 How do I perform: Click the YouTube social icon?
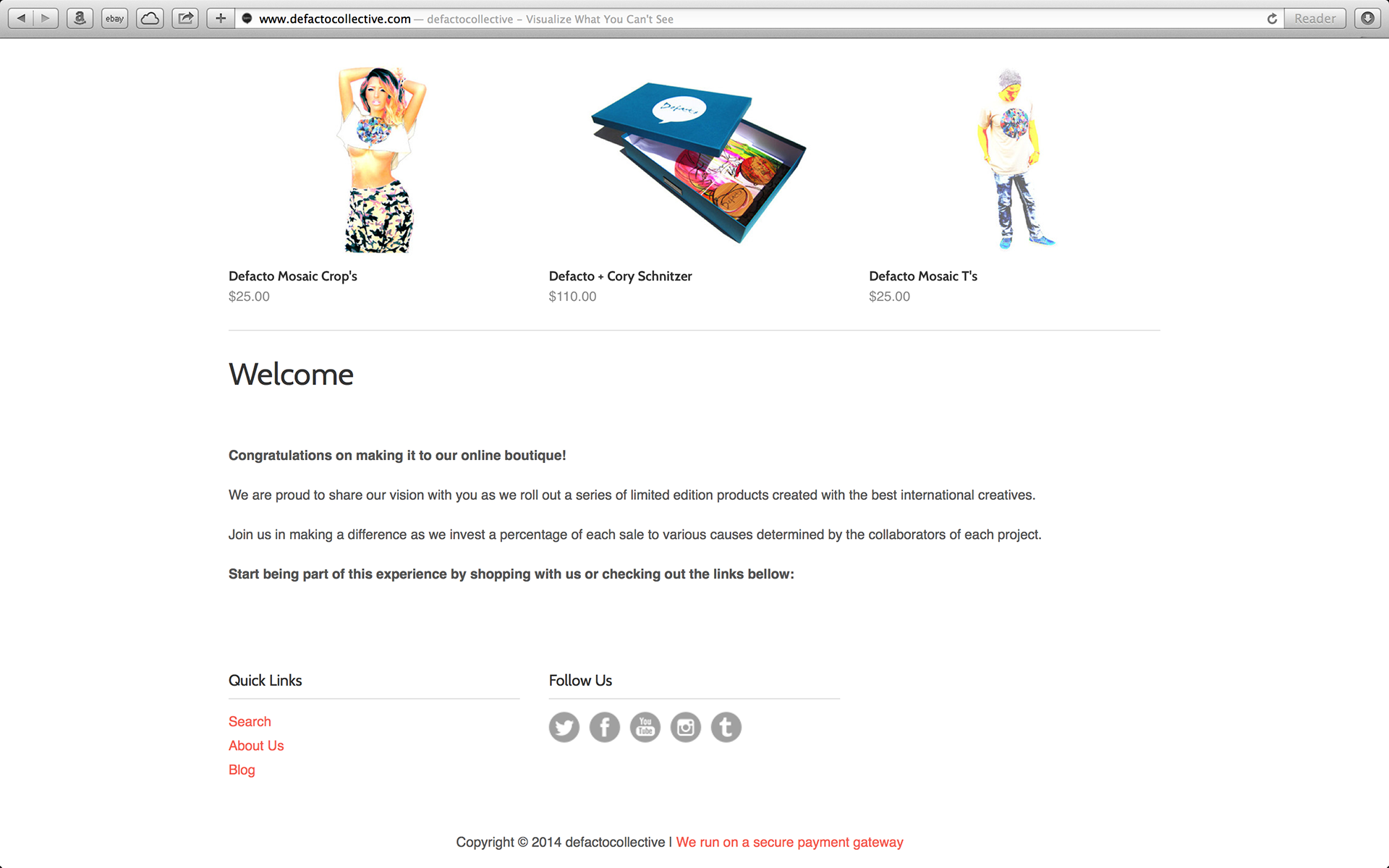tap(645, 727)
